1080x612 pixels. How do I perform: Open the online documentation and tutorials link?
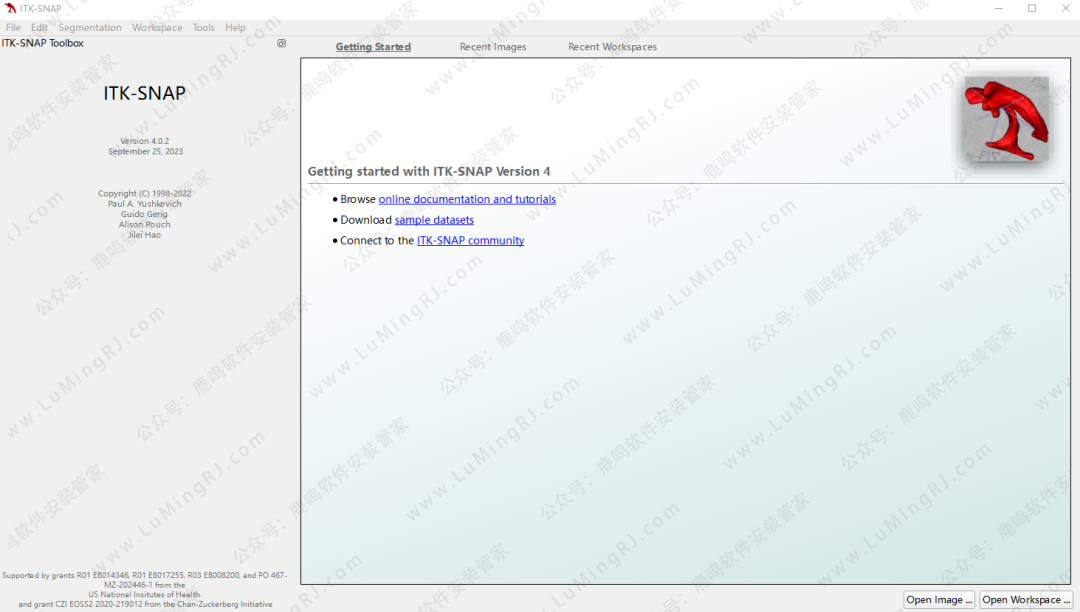point(467,199)
